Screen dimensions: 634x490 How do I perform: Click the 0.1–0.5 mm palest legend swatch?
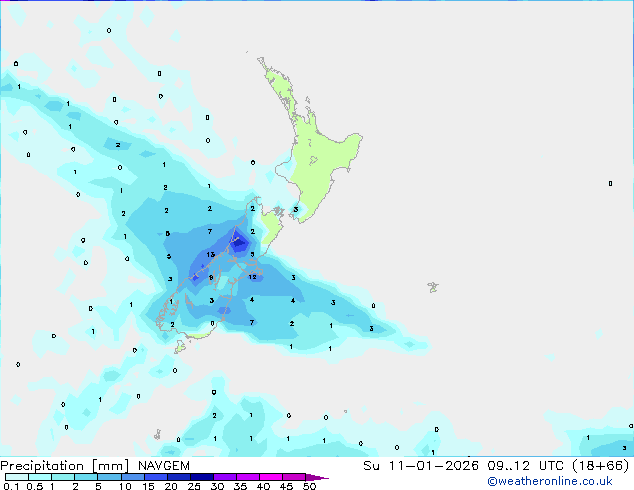17,477
